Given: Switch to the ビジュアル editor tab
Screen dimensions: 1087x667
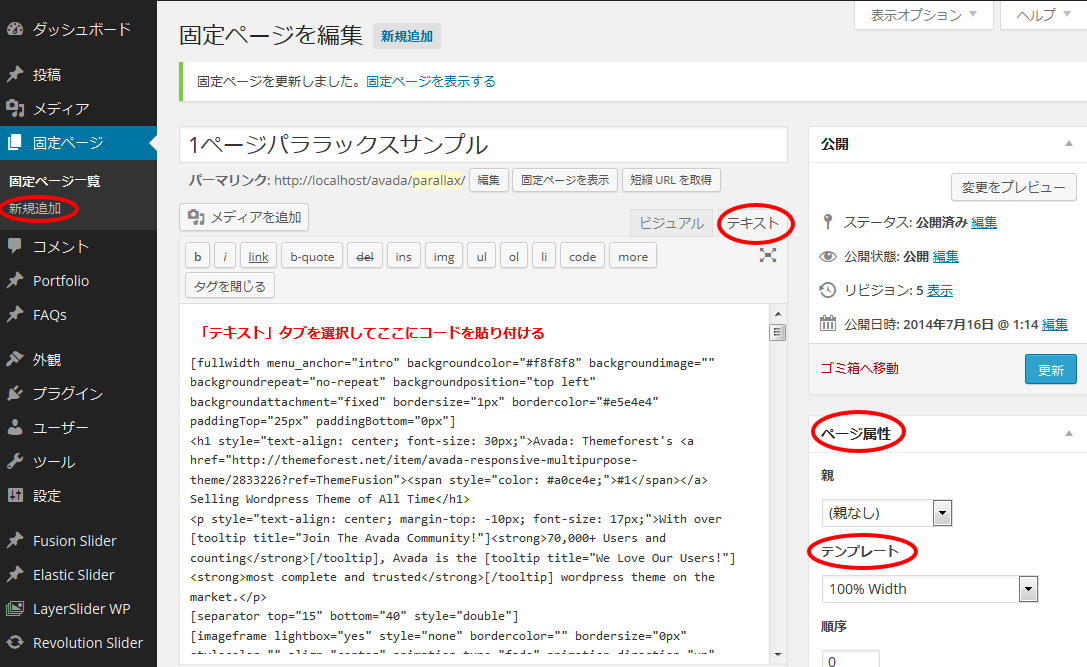Looking at the screenshot, I should (x=671, y=223).
